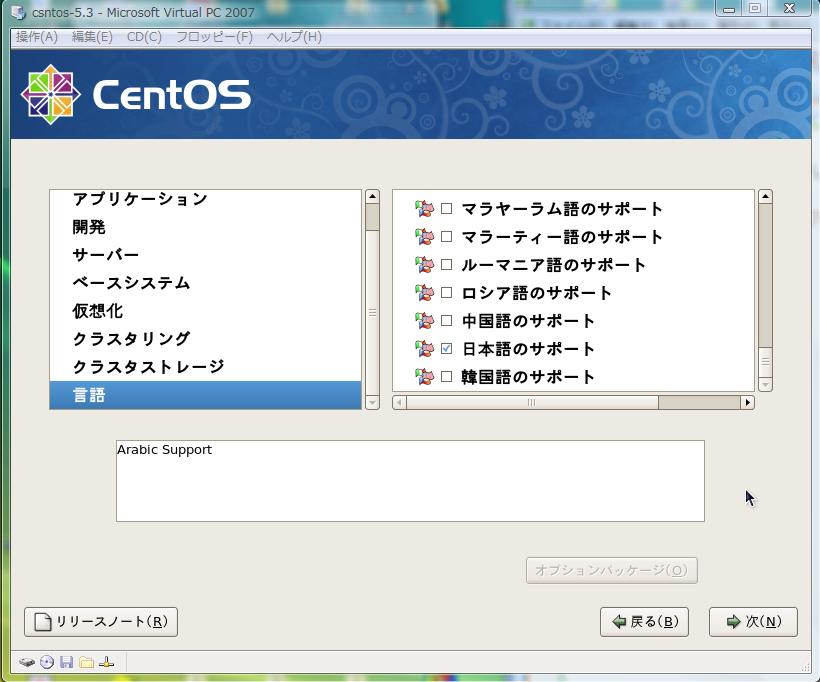Click the horizontal scrollbar right arrow

pos(747,403)
